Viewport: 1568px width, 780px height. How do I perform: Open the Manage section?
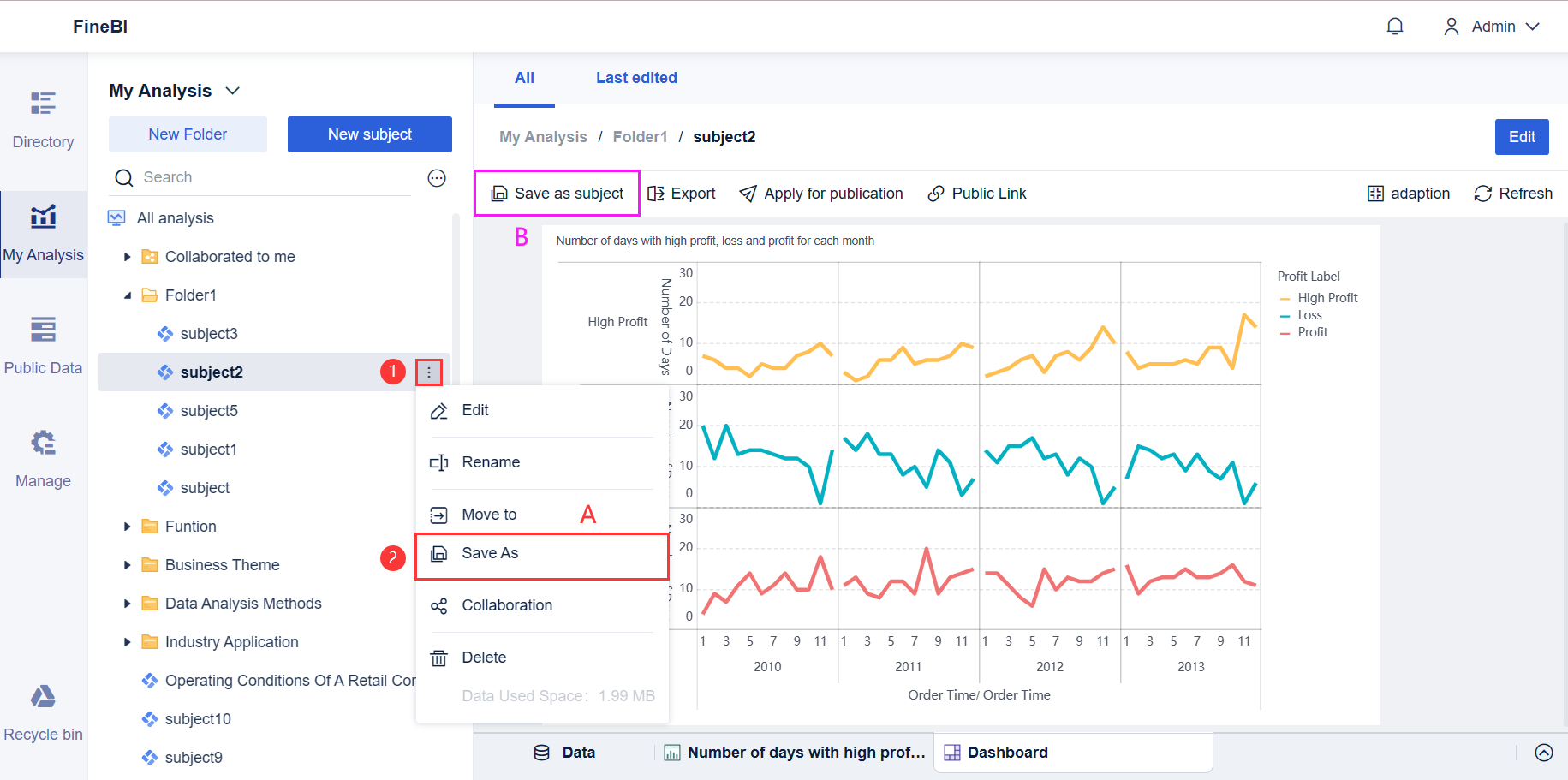(x=43, y=458)
